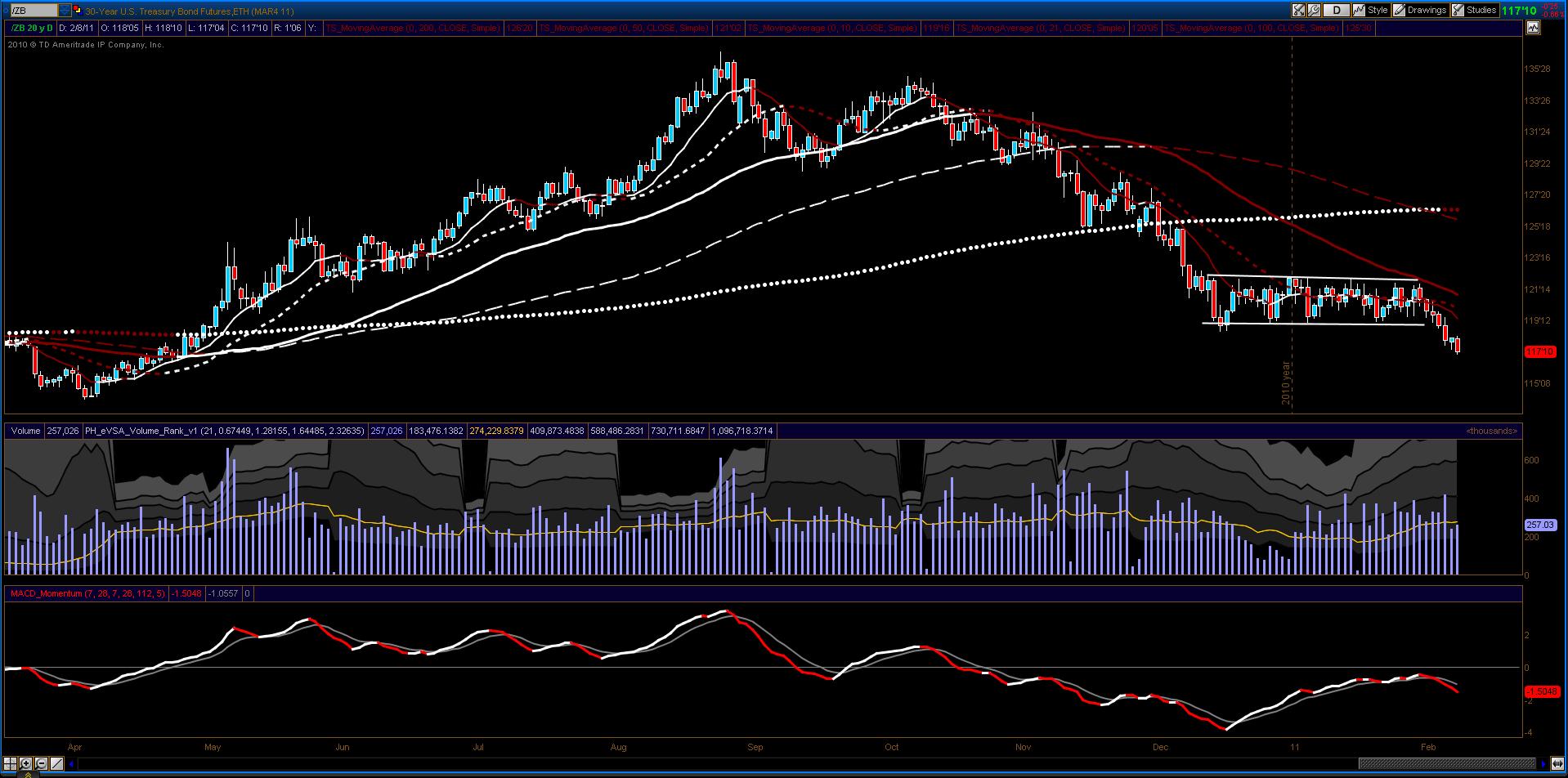Click the 1,096,718.3714 volume rank value
The height and width of the screenshot is (778, 1568).
coord(741,431)
